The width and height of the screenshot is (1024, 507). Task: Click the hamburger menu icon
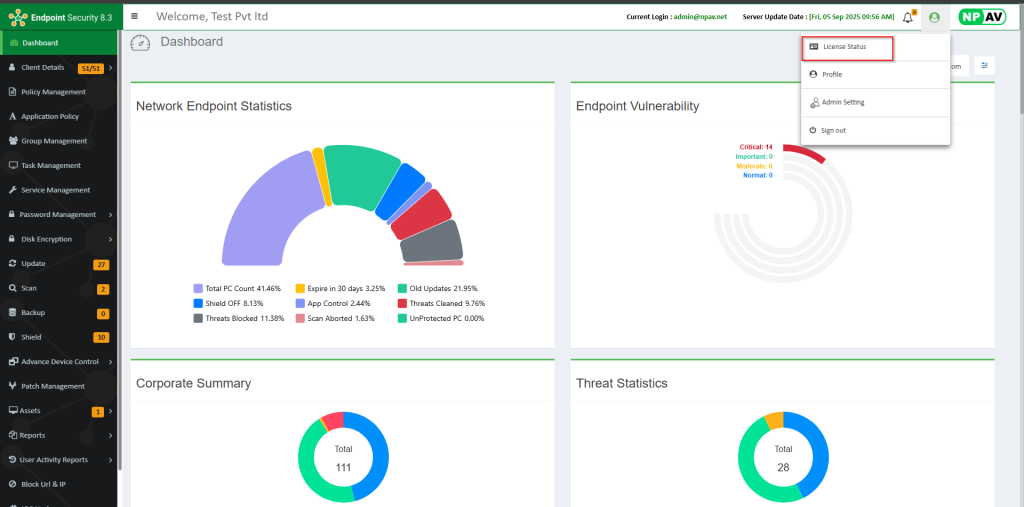(x=135, y=16)
